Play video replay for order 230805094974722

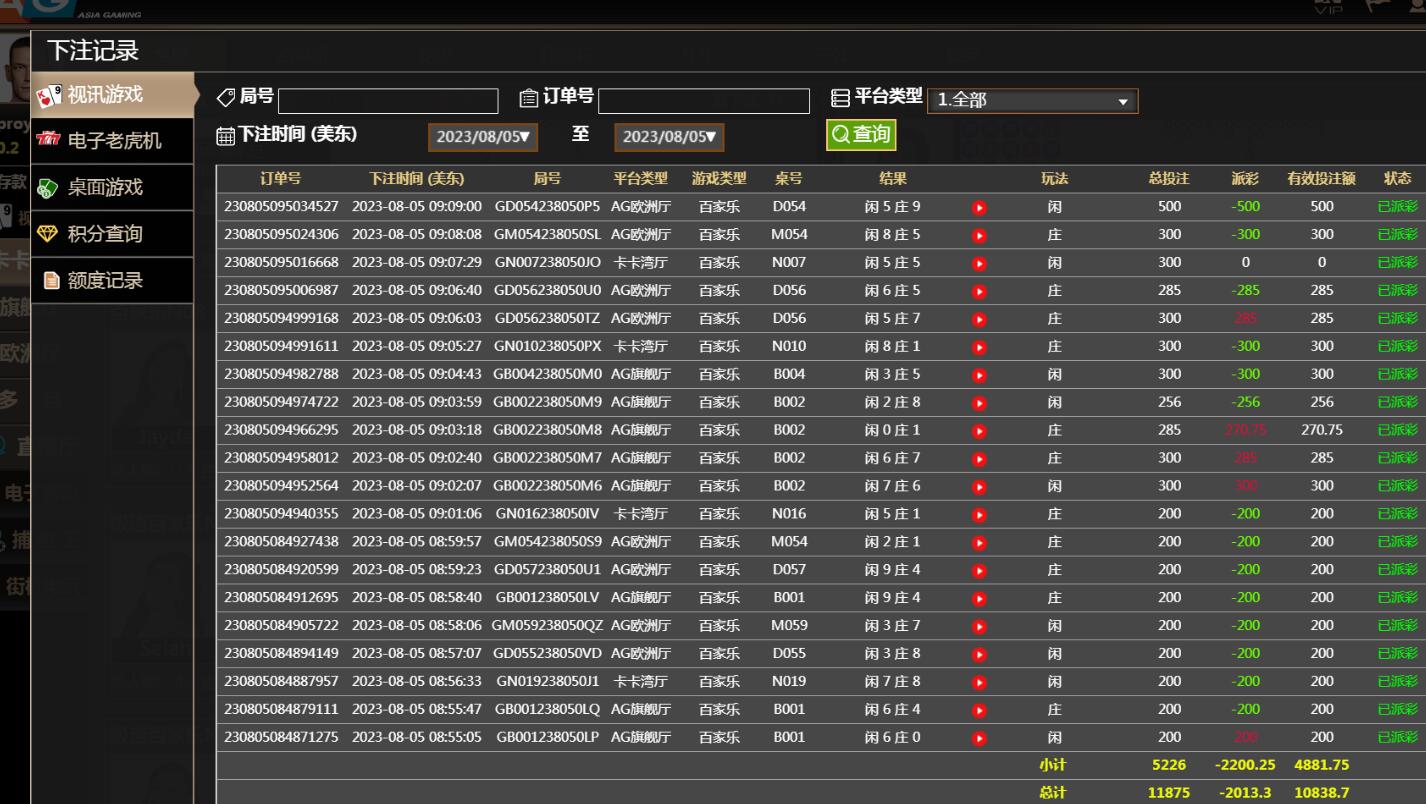click(980, 403)
